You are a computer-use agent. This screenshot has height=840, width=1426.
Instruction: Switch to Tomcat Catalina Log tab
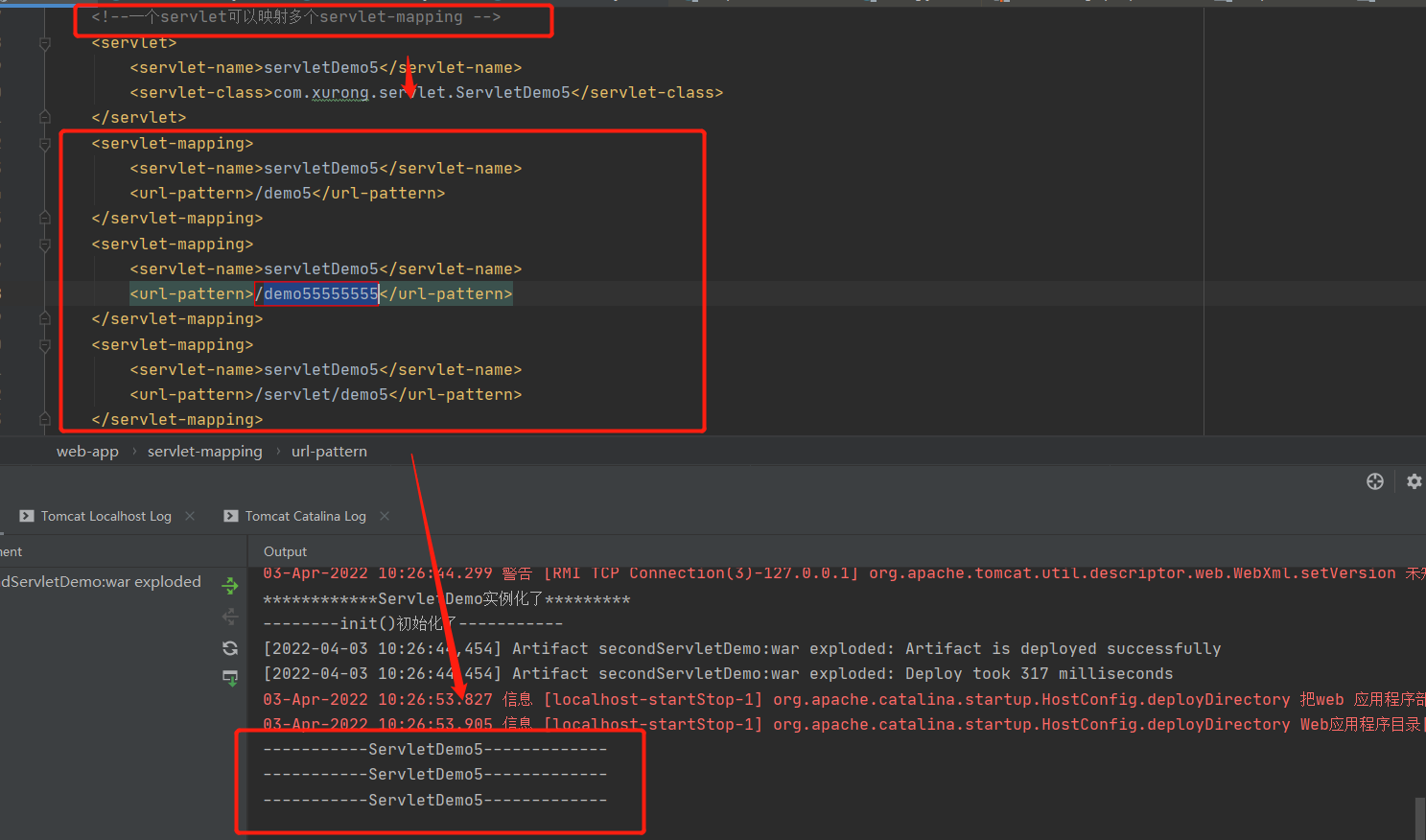(306, 516)
